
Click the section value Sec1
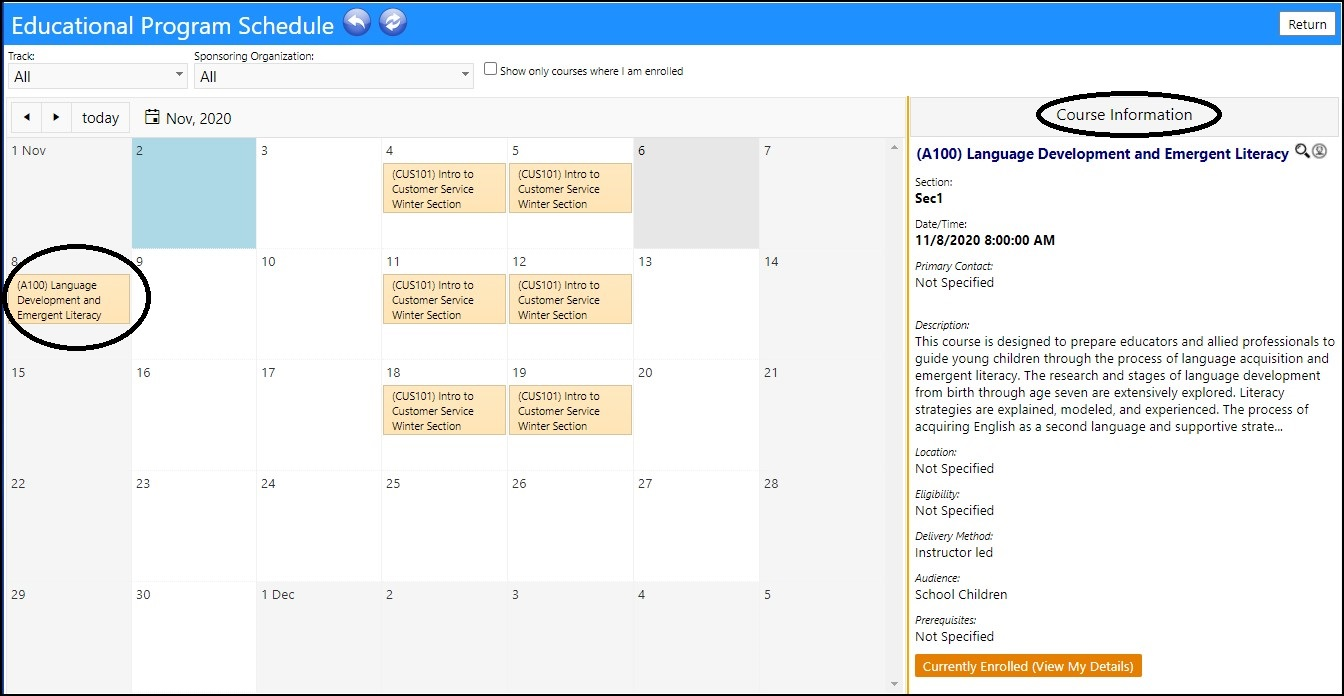(x=929, y=198)
